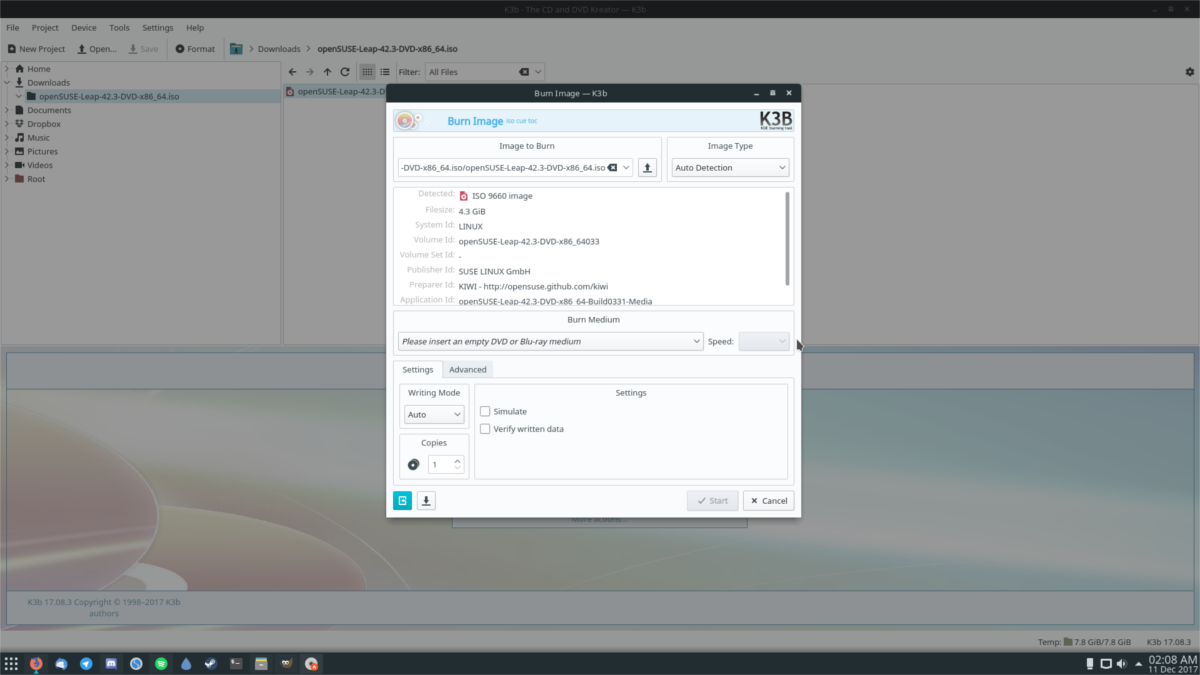Expand the Root folder in the tree
The height and width of the screenshot is (675, 1200).
[7, 179]
